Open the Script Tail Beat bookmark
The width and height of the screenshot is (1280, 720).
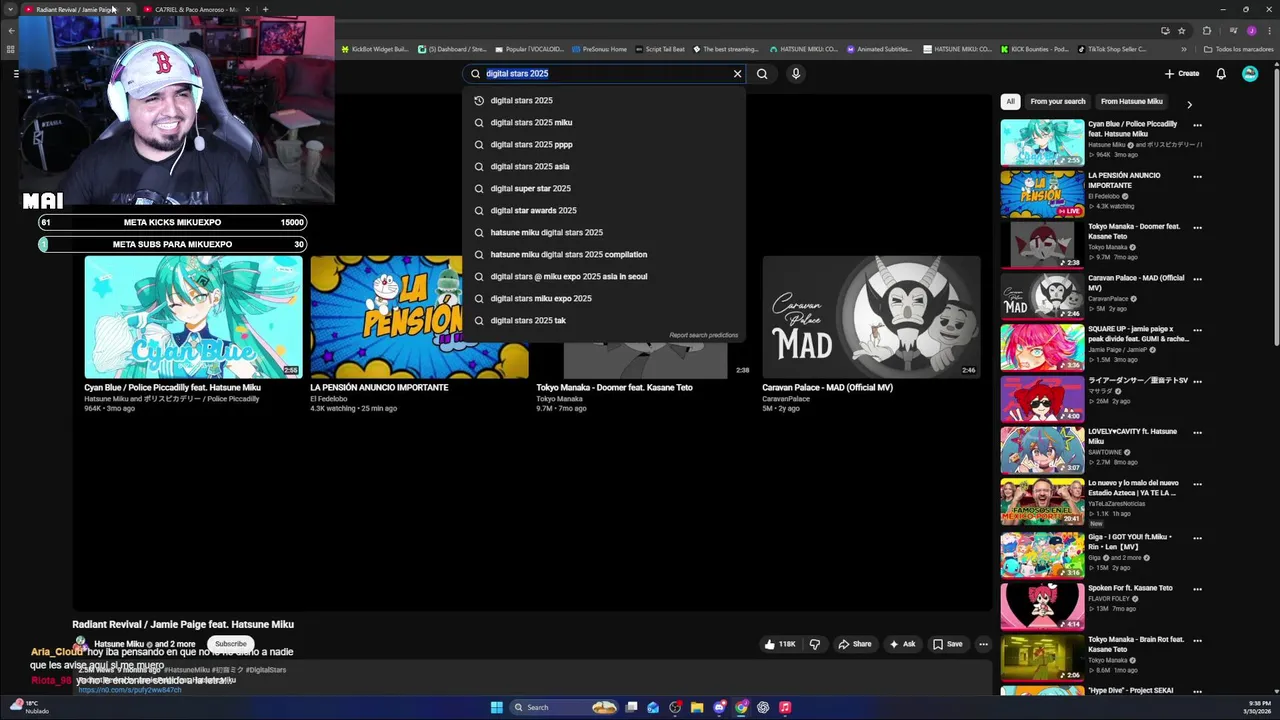[x=660, y=49]
